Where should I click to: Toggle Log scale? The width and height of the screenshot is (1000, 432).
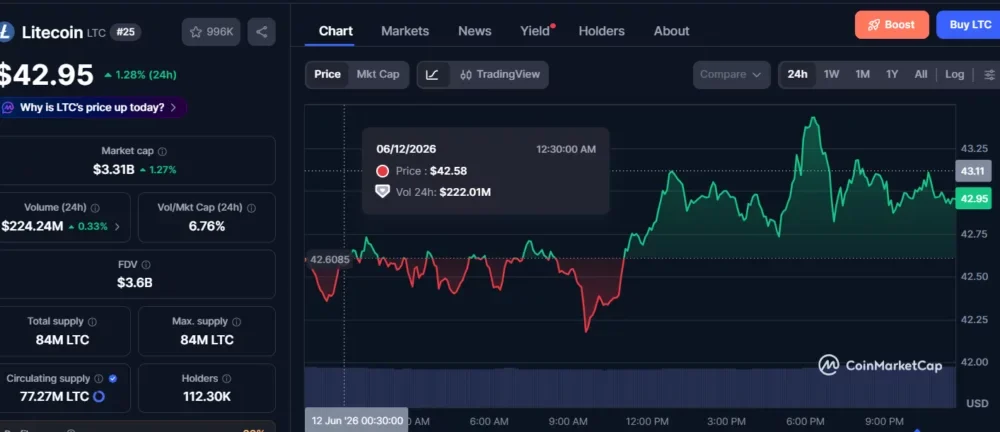tap(955, 75)
